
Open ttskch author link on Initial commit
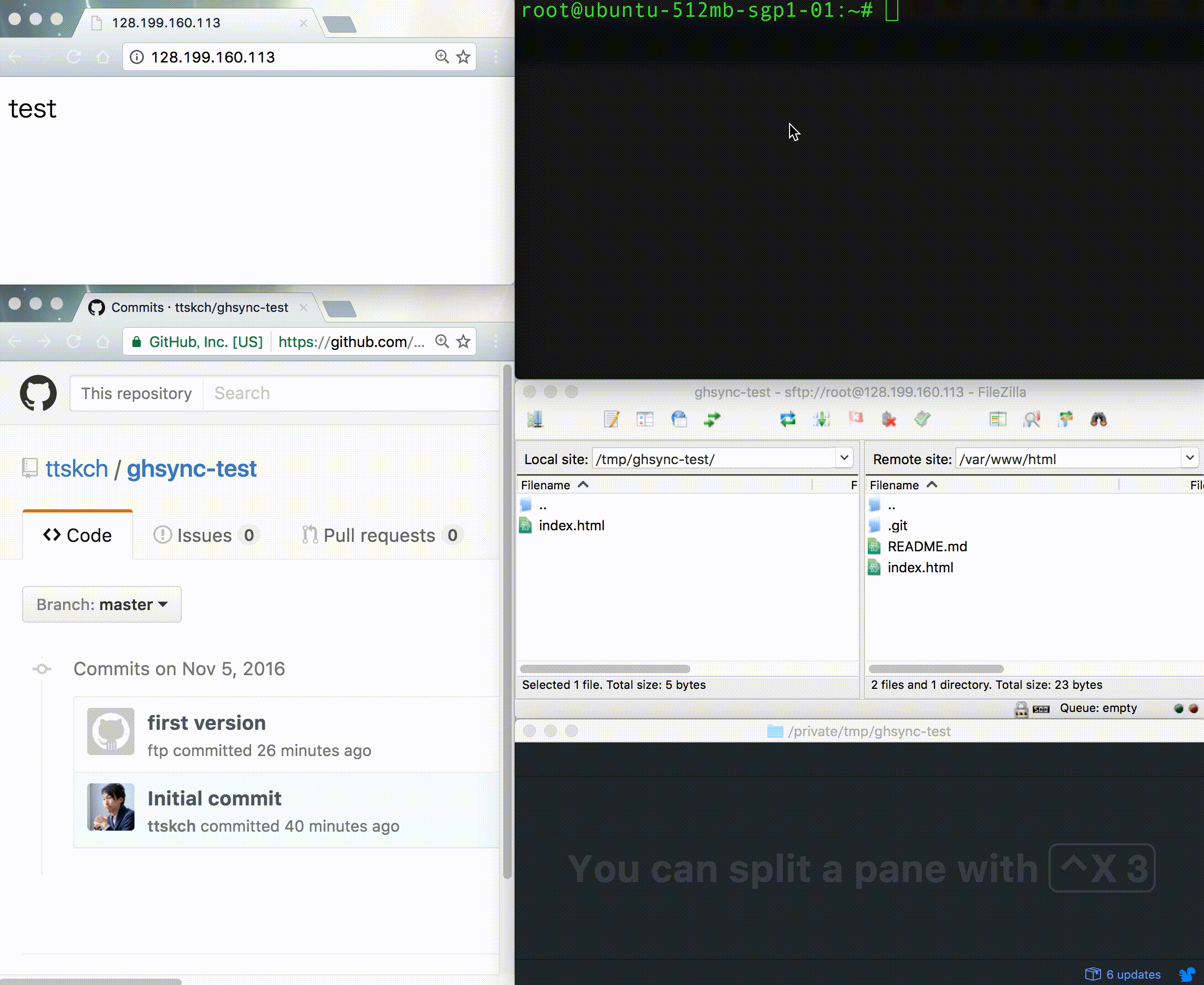[171, 826]
